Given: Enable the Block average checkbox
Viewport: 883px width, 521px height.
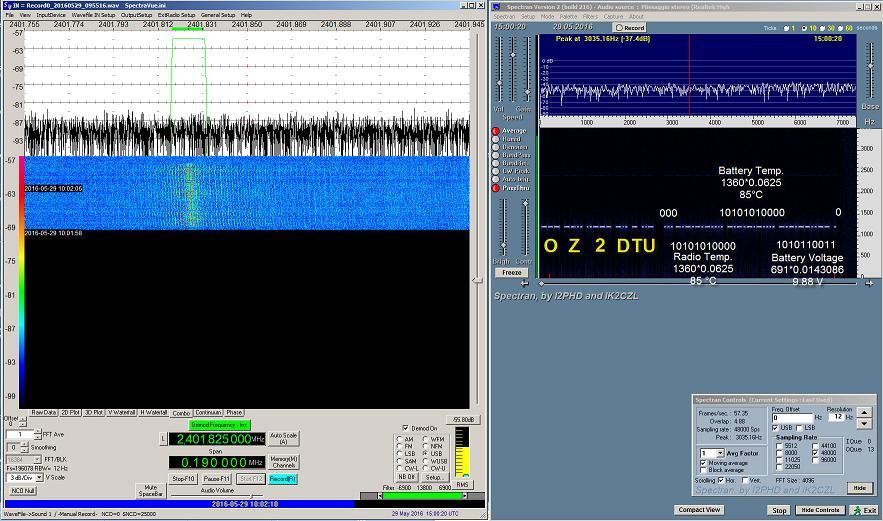Looking at the screenshot, I should coord(701,469).
